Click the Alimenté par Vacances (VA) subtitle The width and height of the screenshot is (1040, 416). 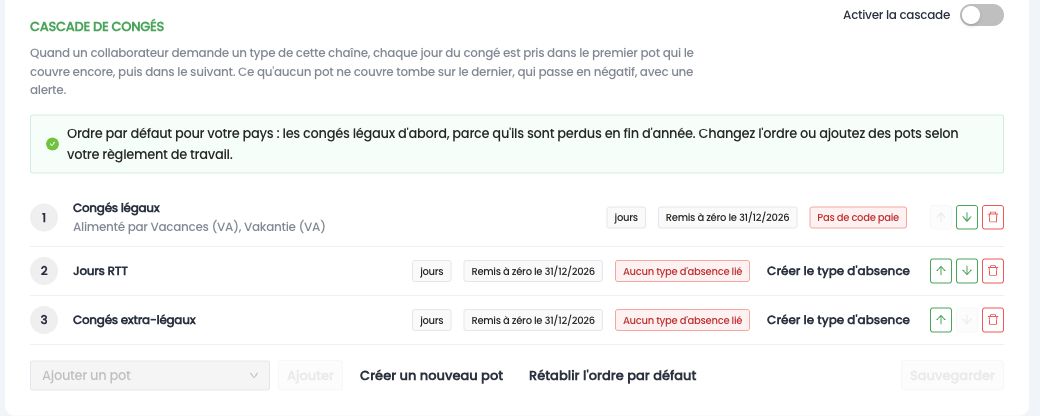(199, 227)
